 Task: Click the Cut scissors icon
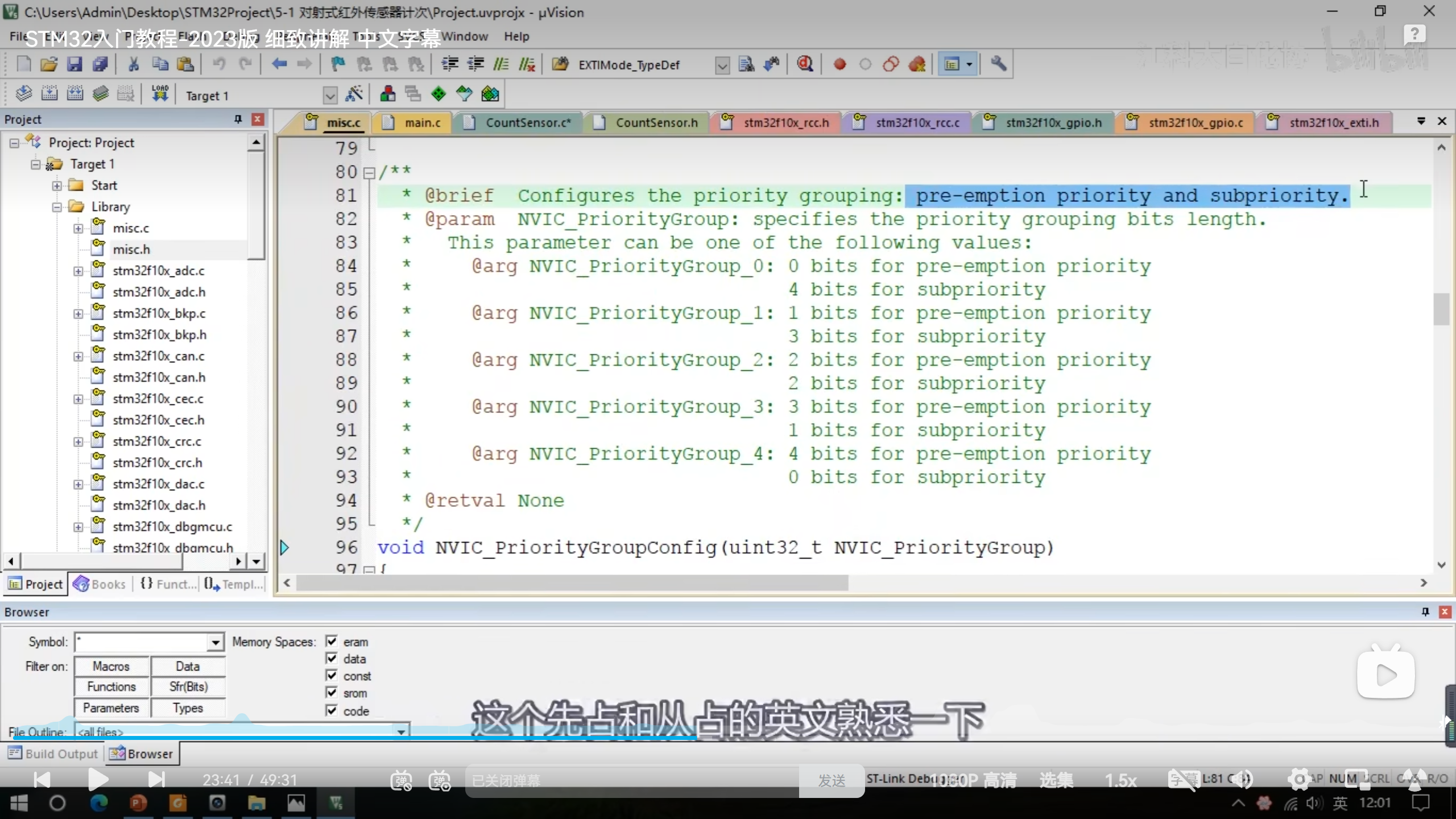(x=134, y=64)
